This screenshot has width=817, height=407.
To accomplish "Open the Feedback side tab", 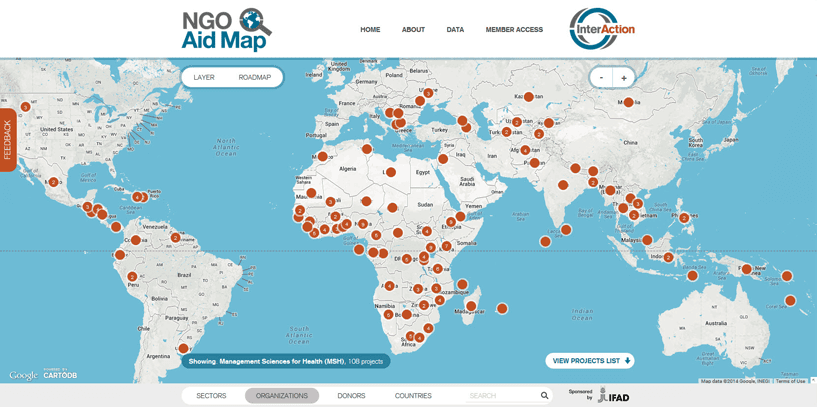I will click(x=8, y=140).
